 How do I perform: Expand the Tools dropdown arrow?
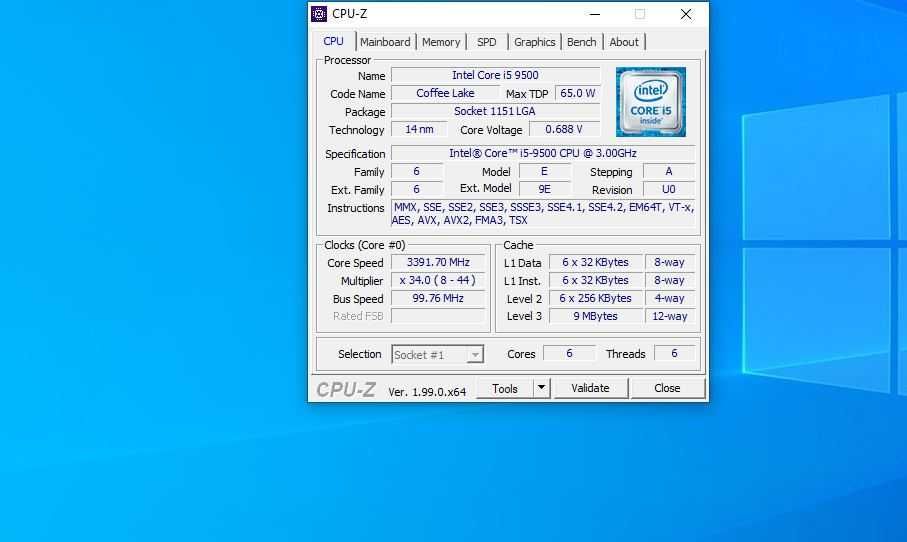[x=541, y=388]
